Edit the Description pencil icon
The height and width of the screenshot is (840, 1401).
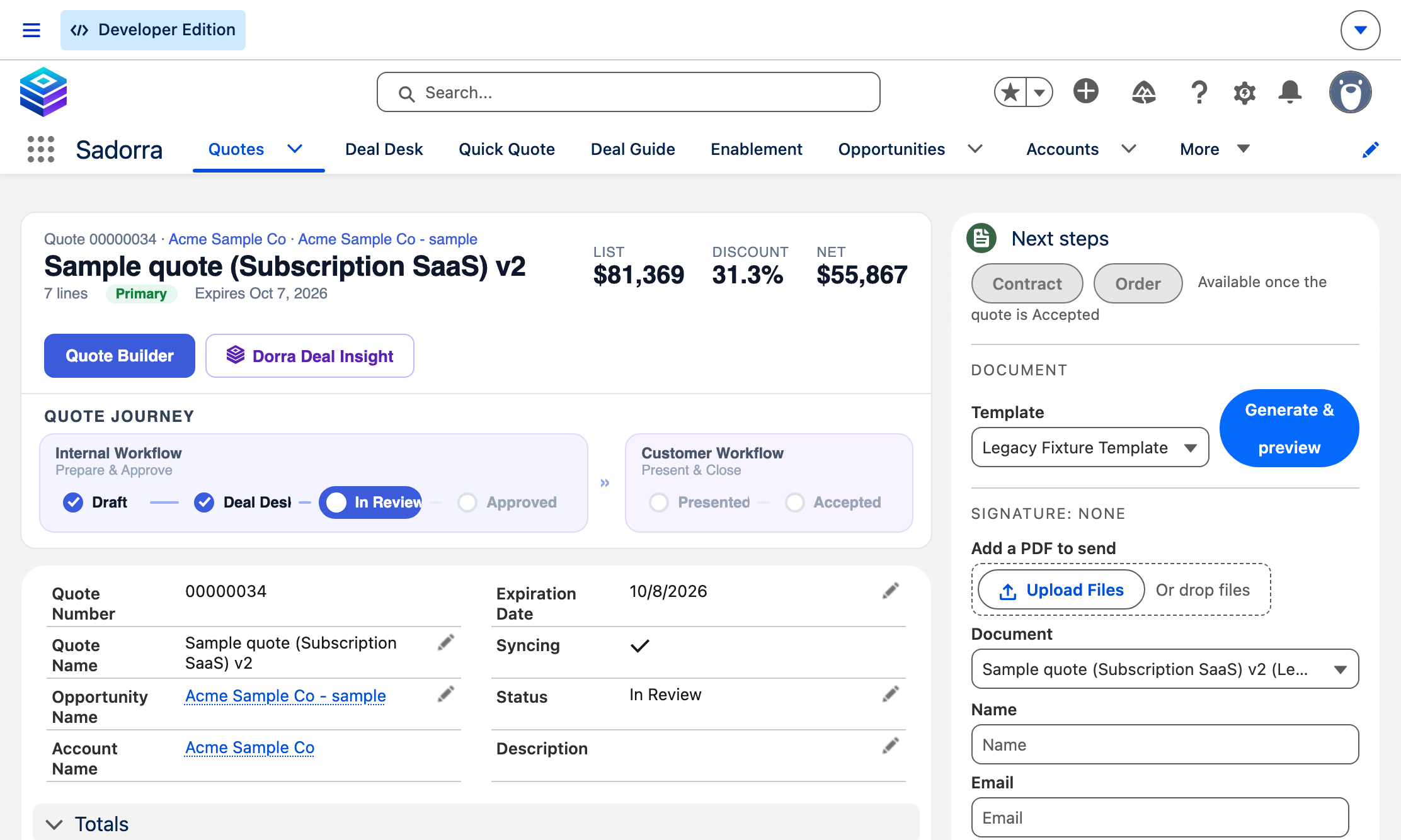point(891,746)
